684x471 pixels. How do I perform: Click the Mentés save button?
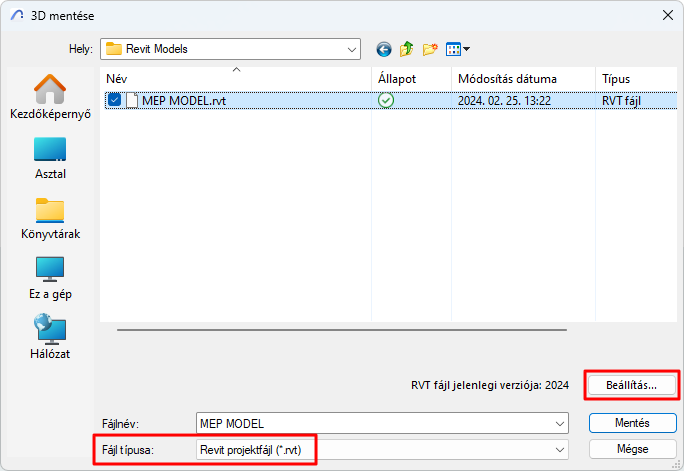633,423
